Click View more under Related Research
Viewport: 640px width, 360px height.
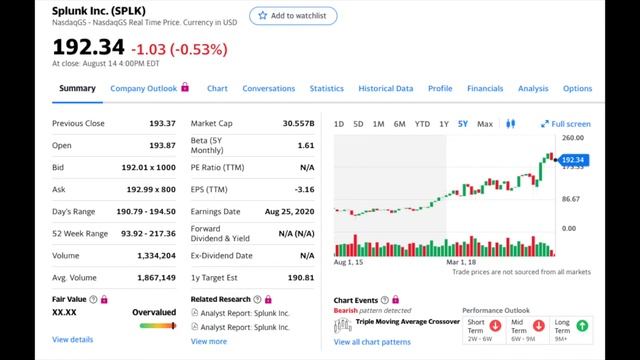[x=209, y=341]
